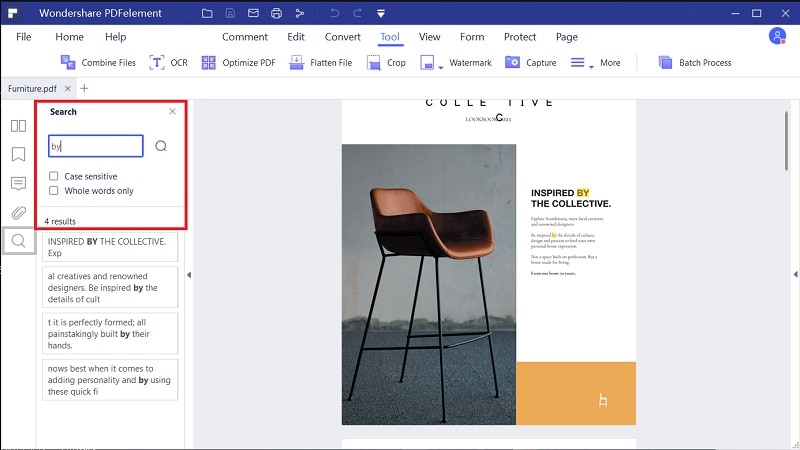Open the Protect tab
This screenshot has height=450, width=800.
(x=520, y=37)
